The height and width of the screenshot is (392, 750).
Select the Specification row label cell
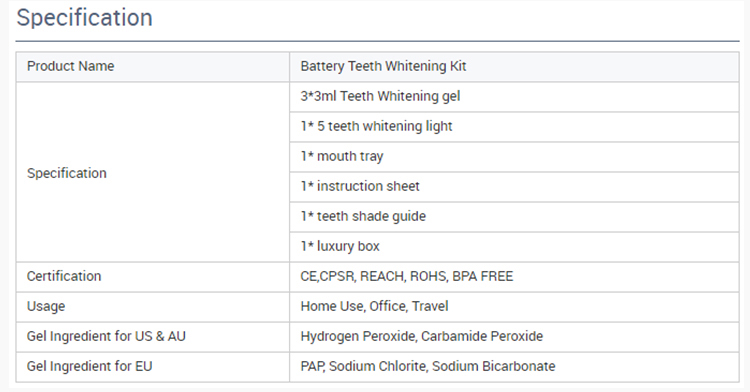pyautogui.click(x=153, y=172)
